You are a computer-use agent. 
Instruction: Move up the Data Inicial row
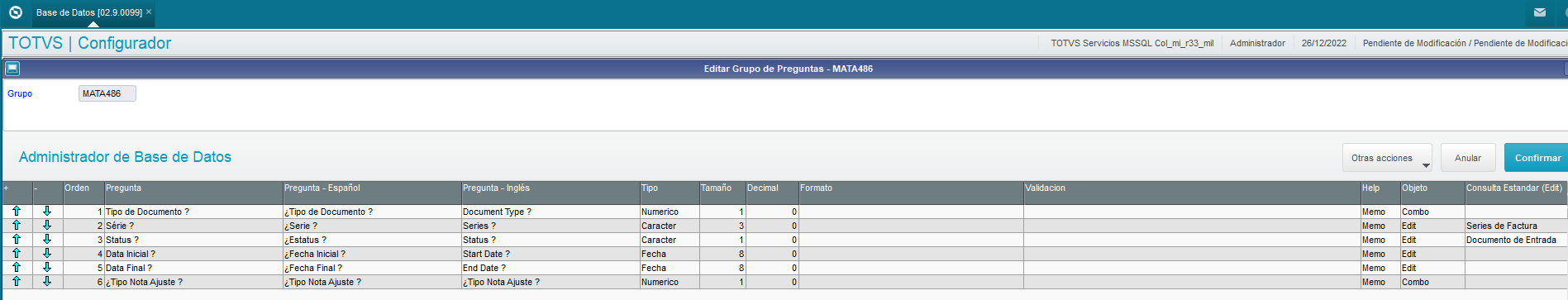(x=17, y=254)
